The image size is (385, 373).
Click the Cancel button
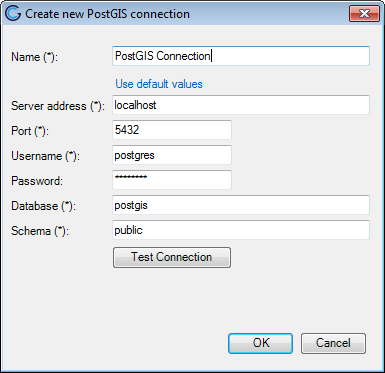[333, 343]
